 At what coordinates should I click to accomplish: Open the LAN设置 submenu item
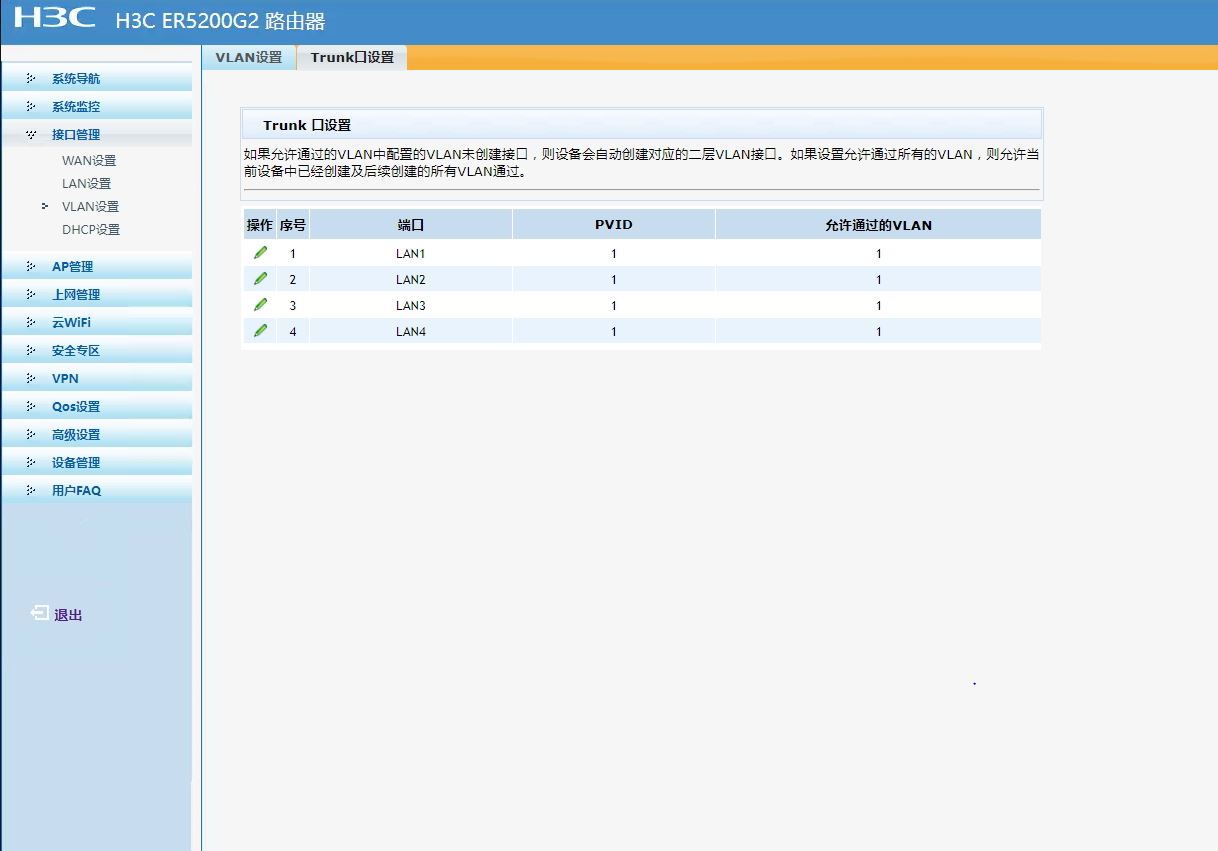[x=86, y=184]
